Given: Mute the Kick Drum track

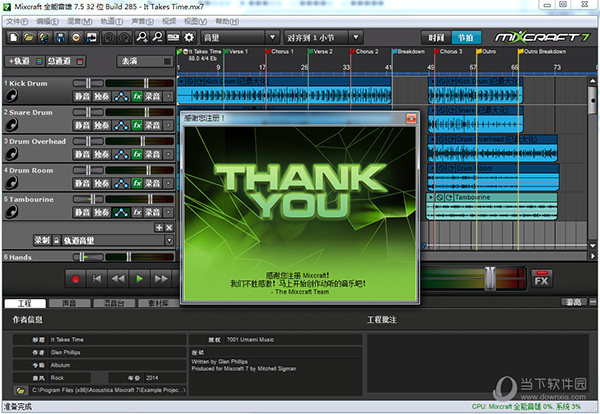Looking at the screenshot, I should (82, 96).
